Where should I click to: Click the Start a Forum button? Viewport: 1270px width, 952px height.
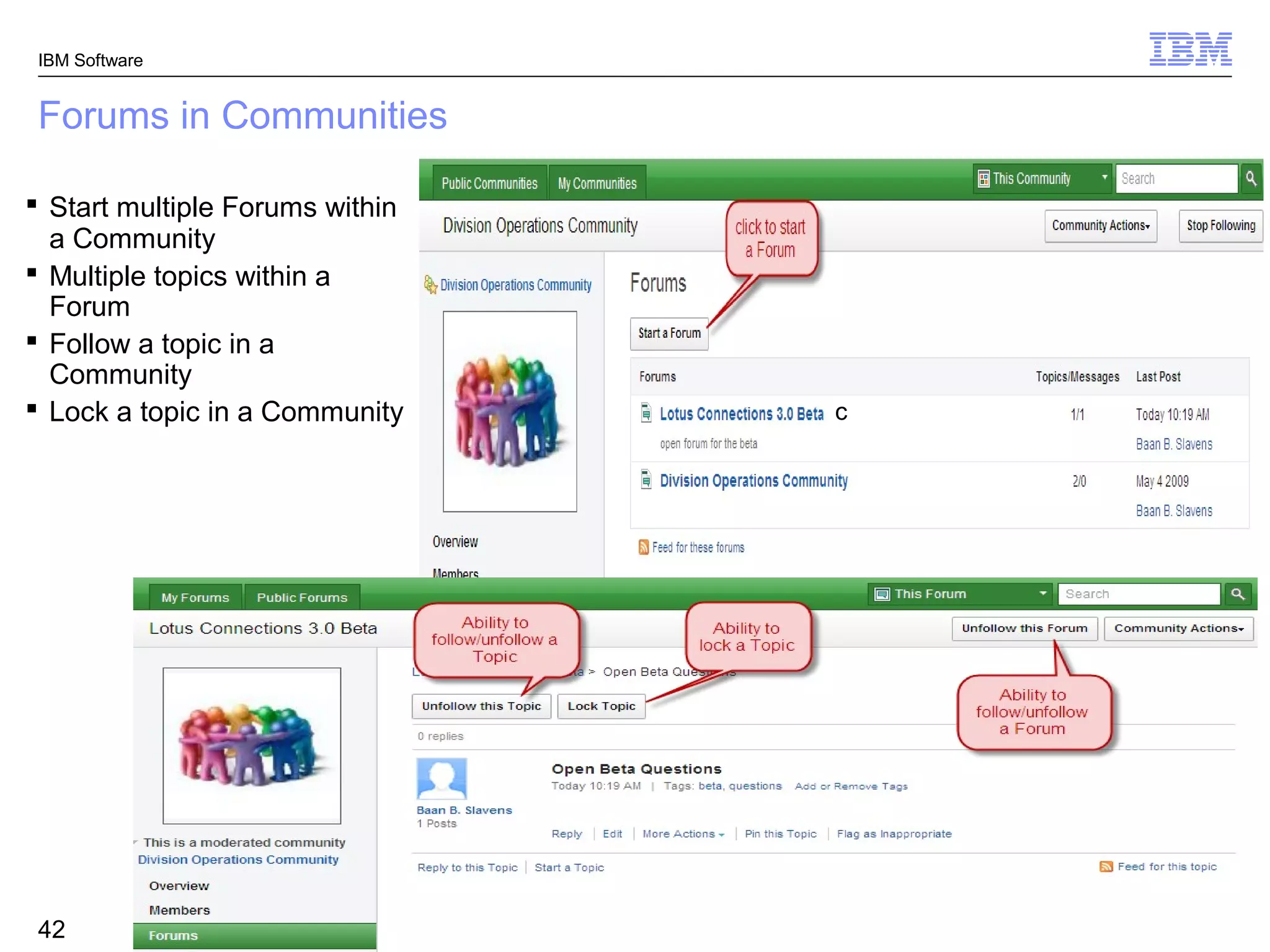(x=669, y=333)
